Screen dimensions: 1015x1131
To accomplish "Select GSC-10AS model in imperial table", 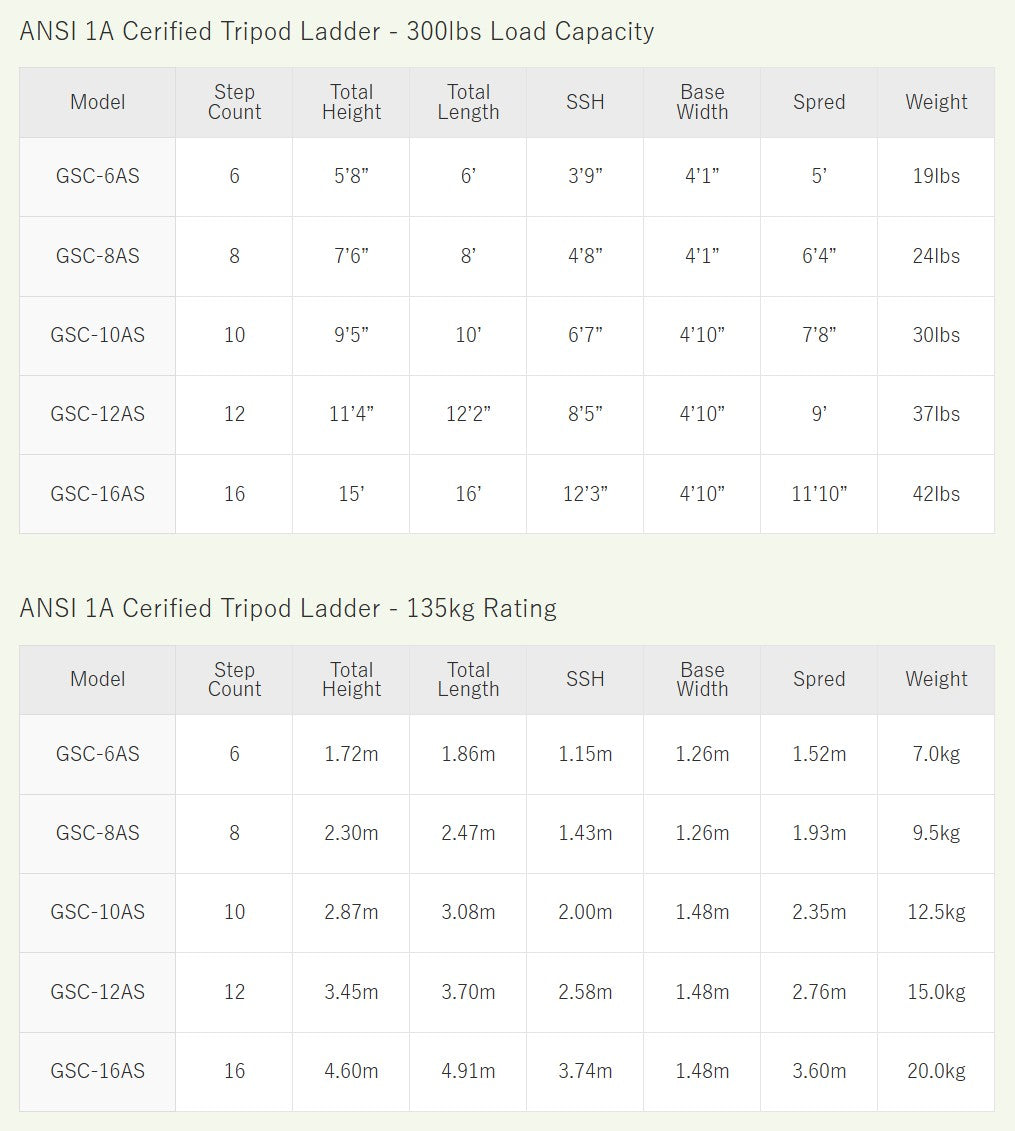I will tap(97, 335).
